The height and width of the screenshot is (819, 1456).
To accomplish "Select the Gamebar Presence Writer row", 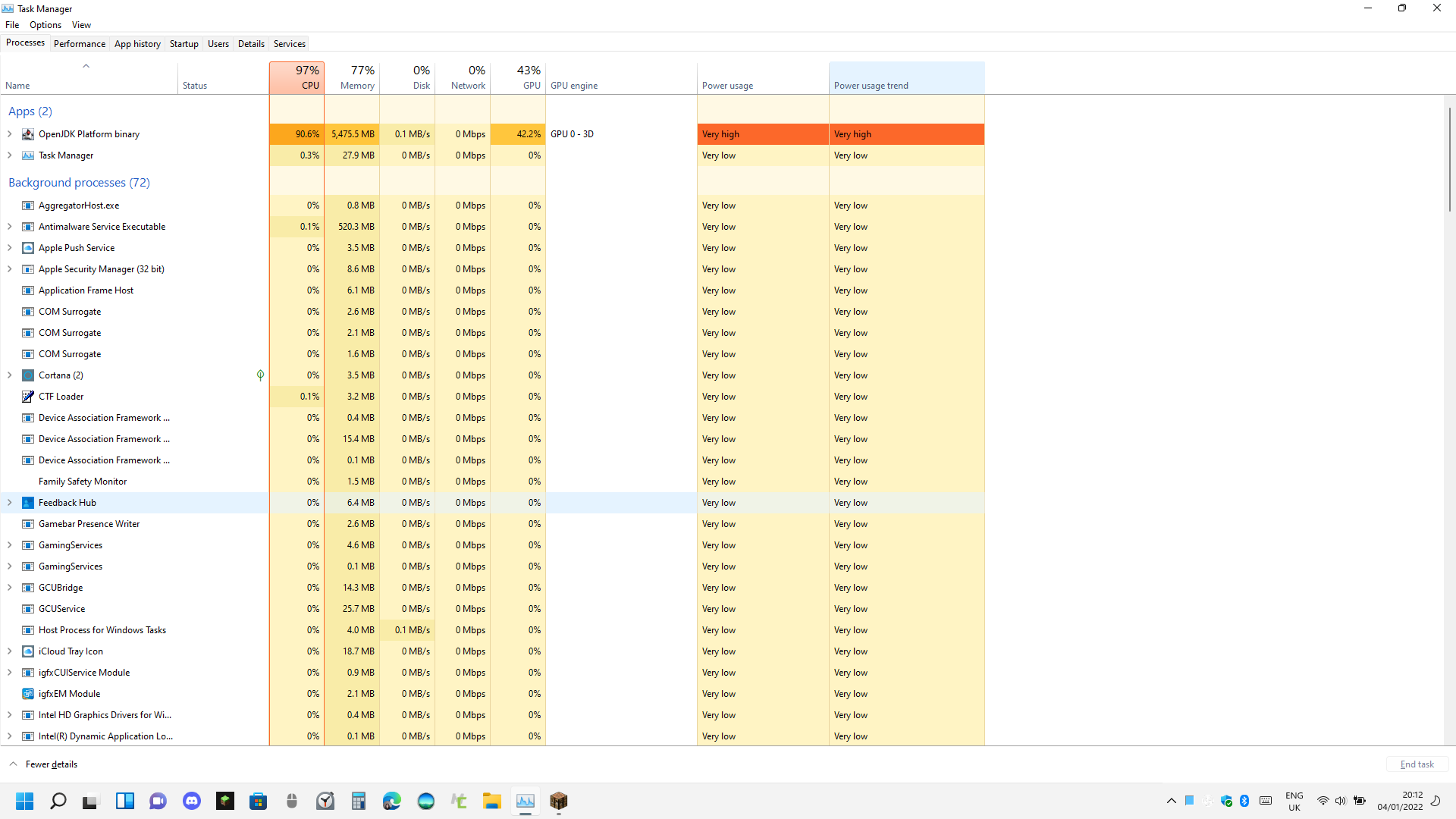I will click(89, 524).
